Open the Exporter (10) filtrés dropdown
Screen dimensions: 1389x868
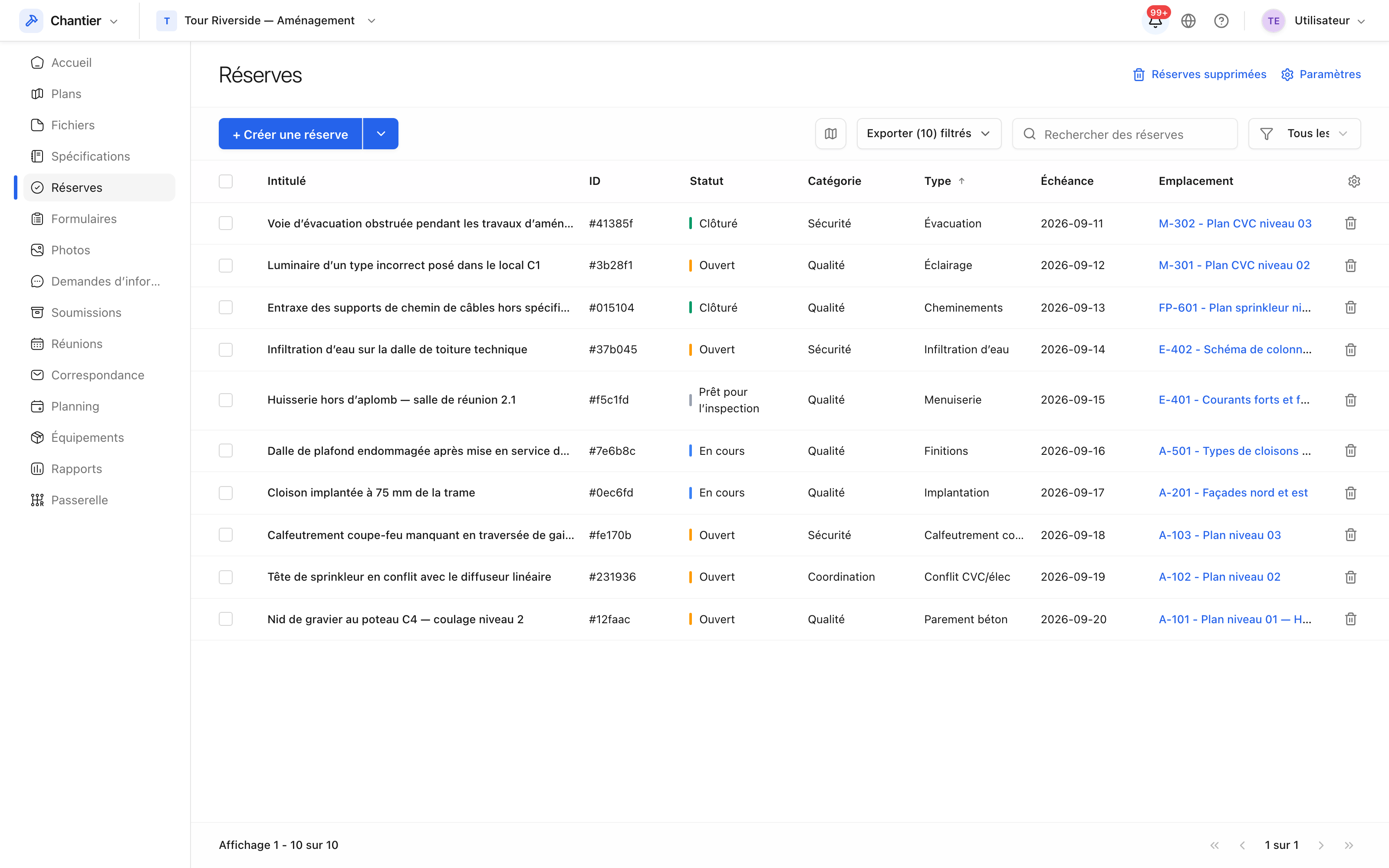(x=929, y=134)
